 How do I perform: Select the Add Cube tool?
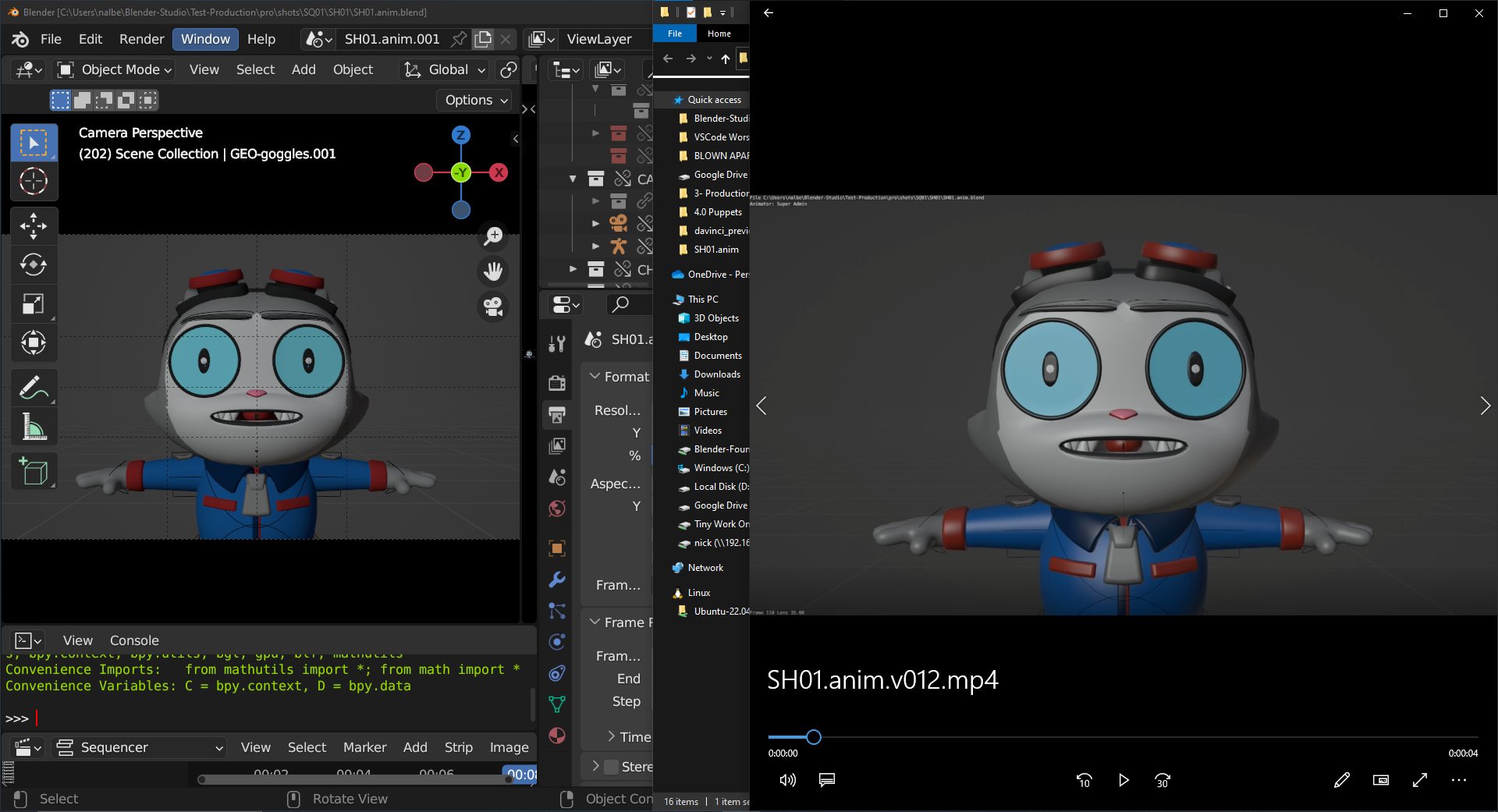34,471
